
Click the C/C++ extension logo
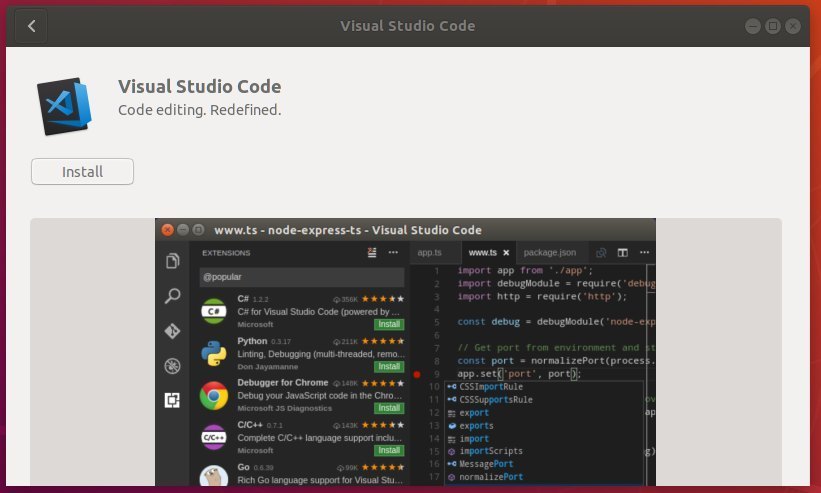click(x=214, y=437)
